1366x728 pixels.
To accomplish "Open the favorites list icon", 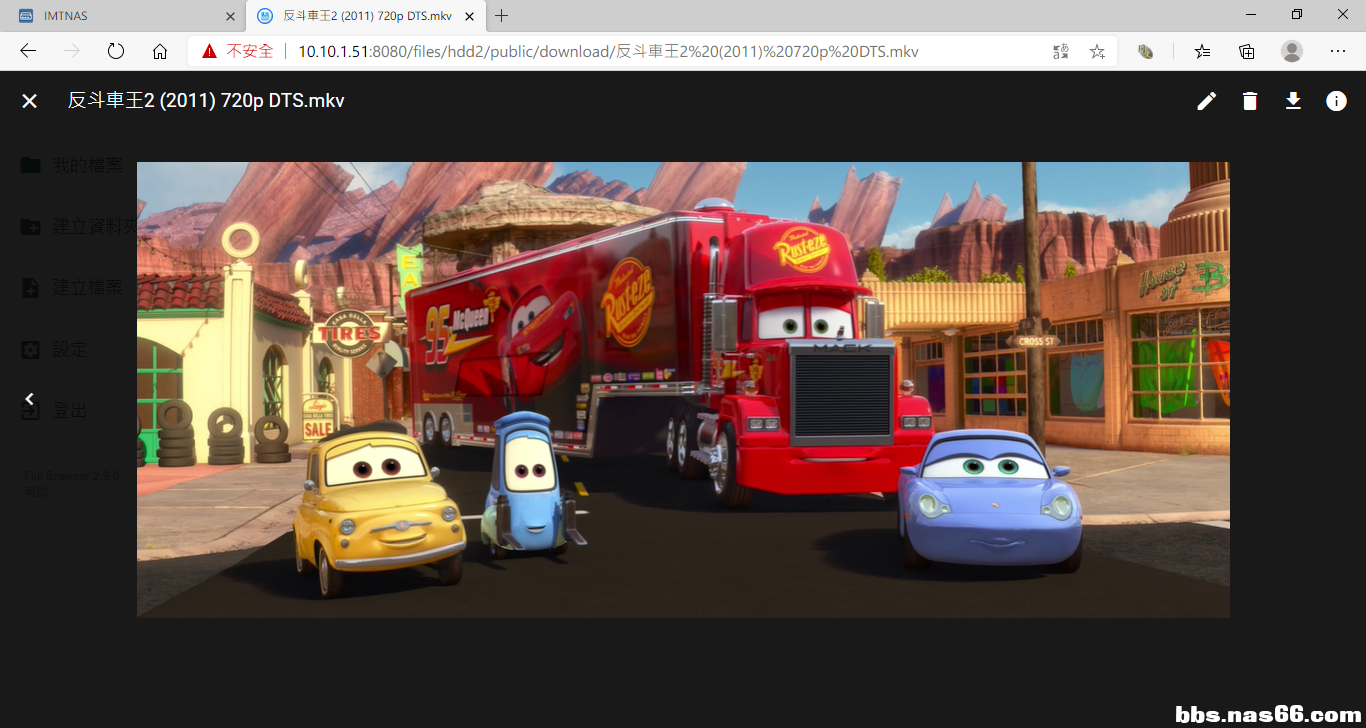I will 1202,51.
